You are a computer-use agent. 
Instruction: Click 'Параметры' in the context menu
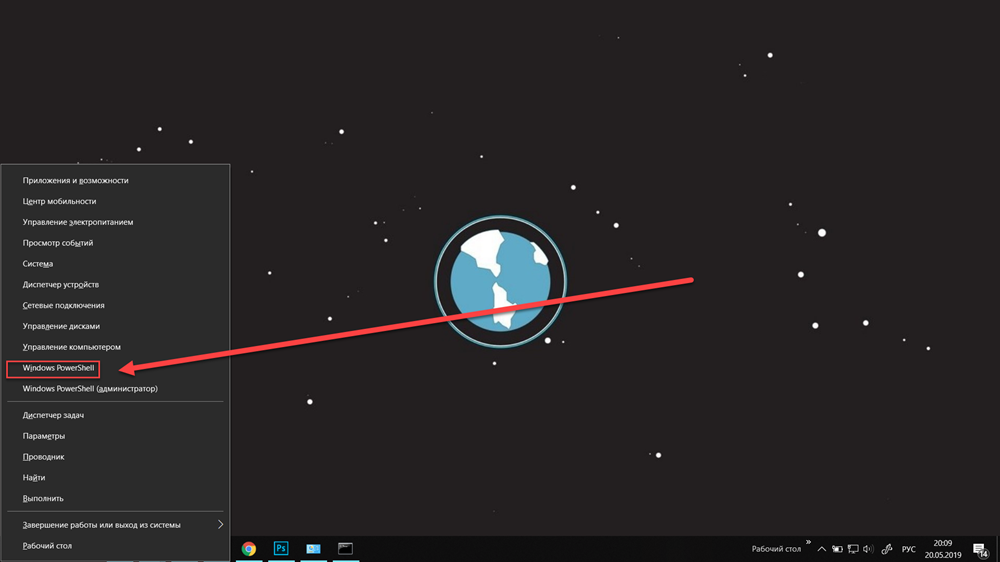[44, 436]
